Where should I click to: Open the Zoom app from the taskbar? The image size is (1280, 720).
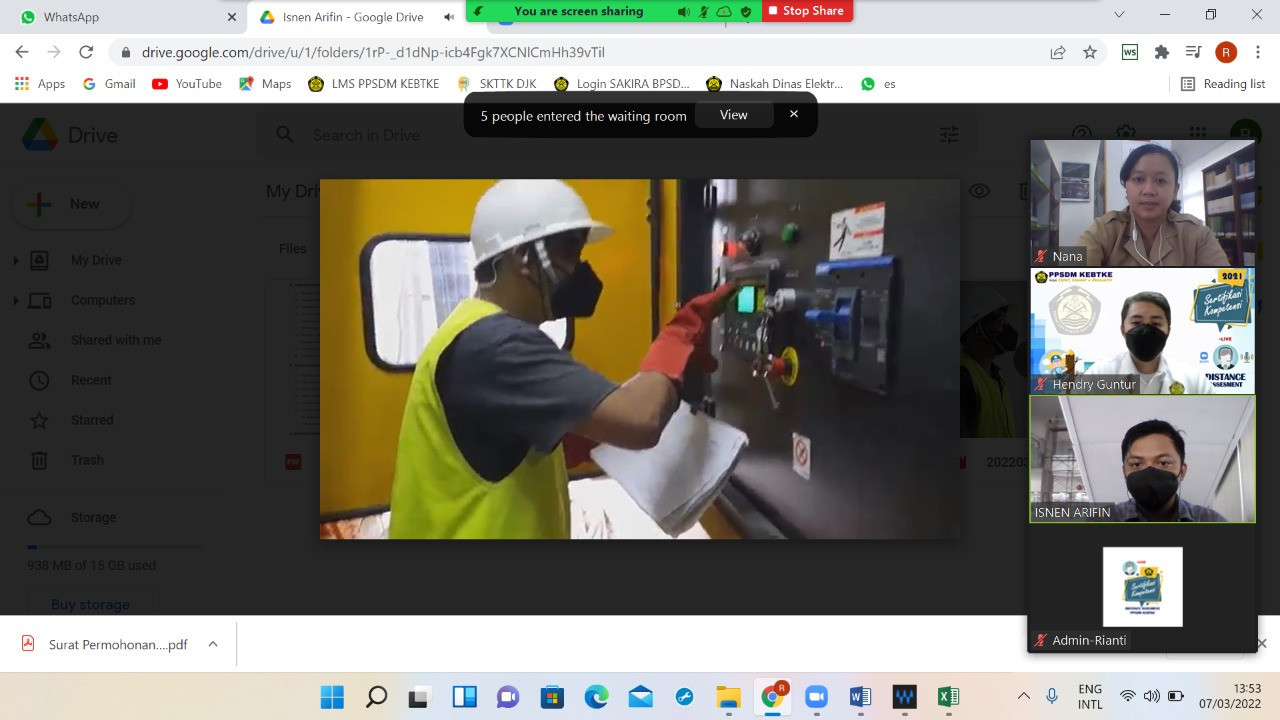click(816, 697)
